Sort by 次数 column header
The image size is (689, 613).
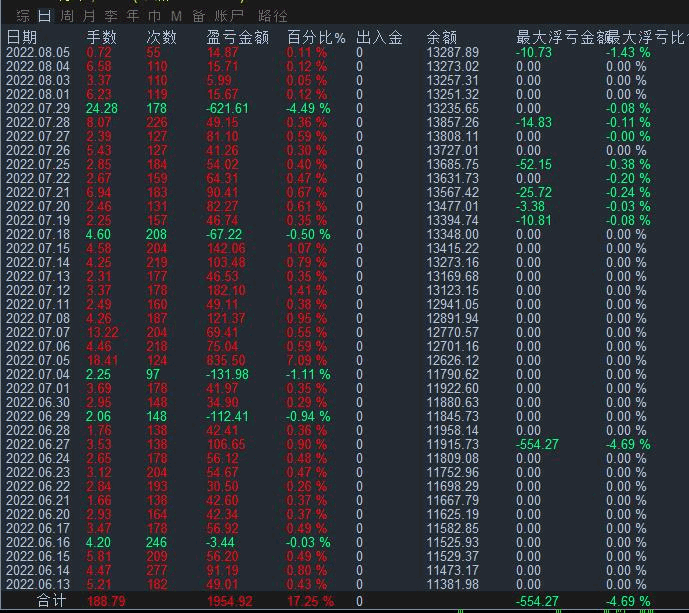coord(161,38)
